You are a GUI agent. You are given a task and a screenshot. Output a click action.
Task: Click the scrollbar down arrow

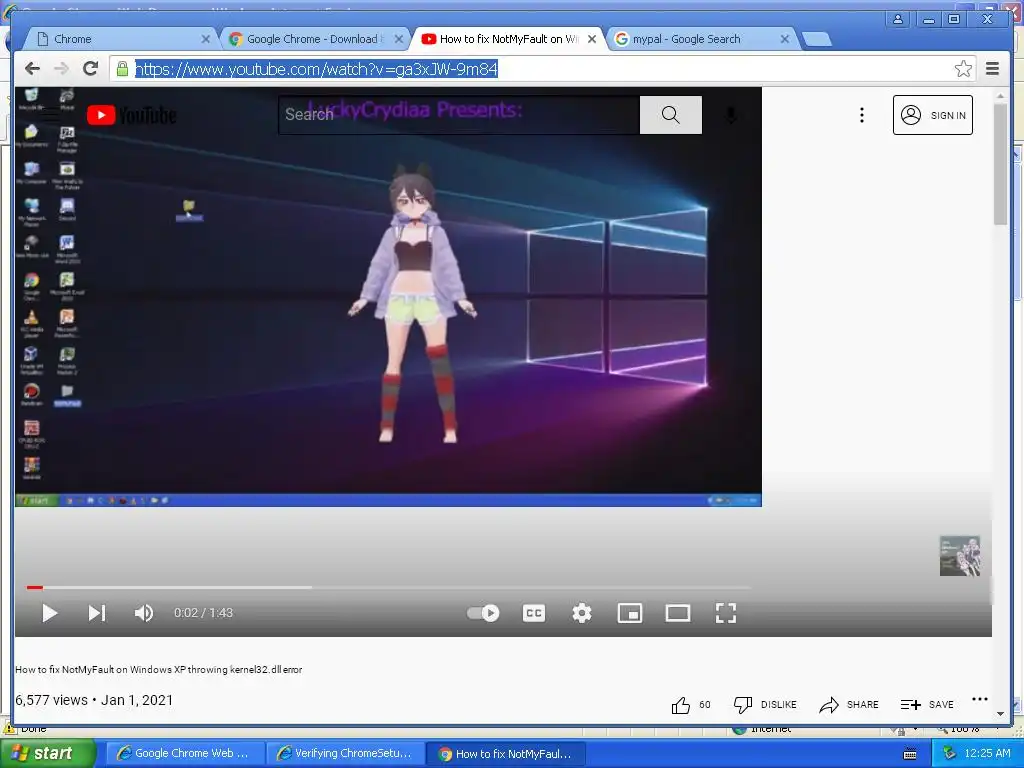tap(1000, 714)
